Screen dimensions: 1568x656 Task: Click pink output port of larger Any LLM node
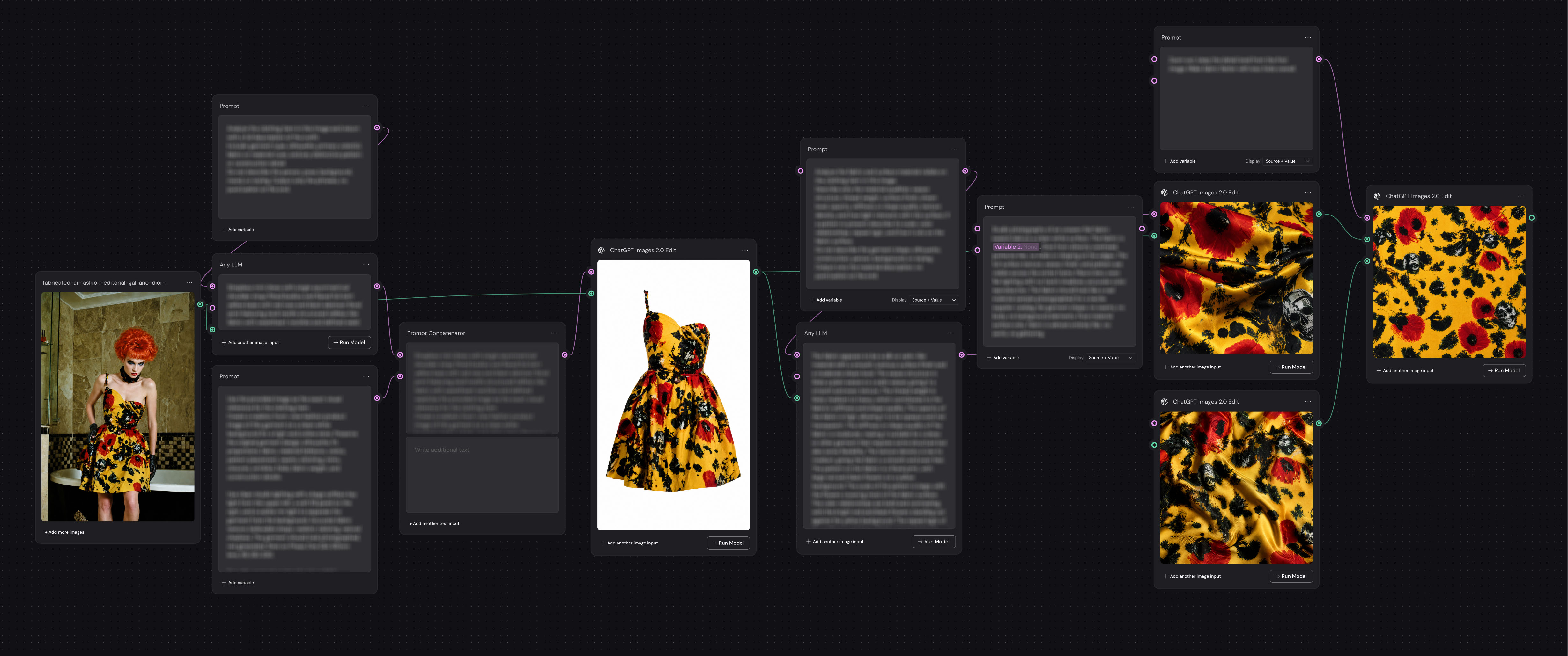pos(962,355)
